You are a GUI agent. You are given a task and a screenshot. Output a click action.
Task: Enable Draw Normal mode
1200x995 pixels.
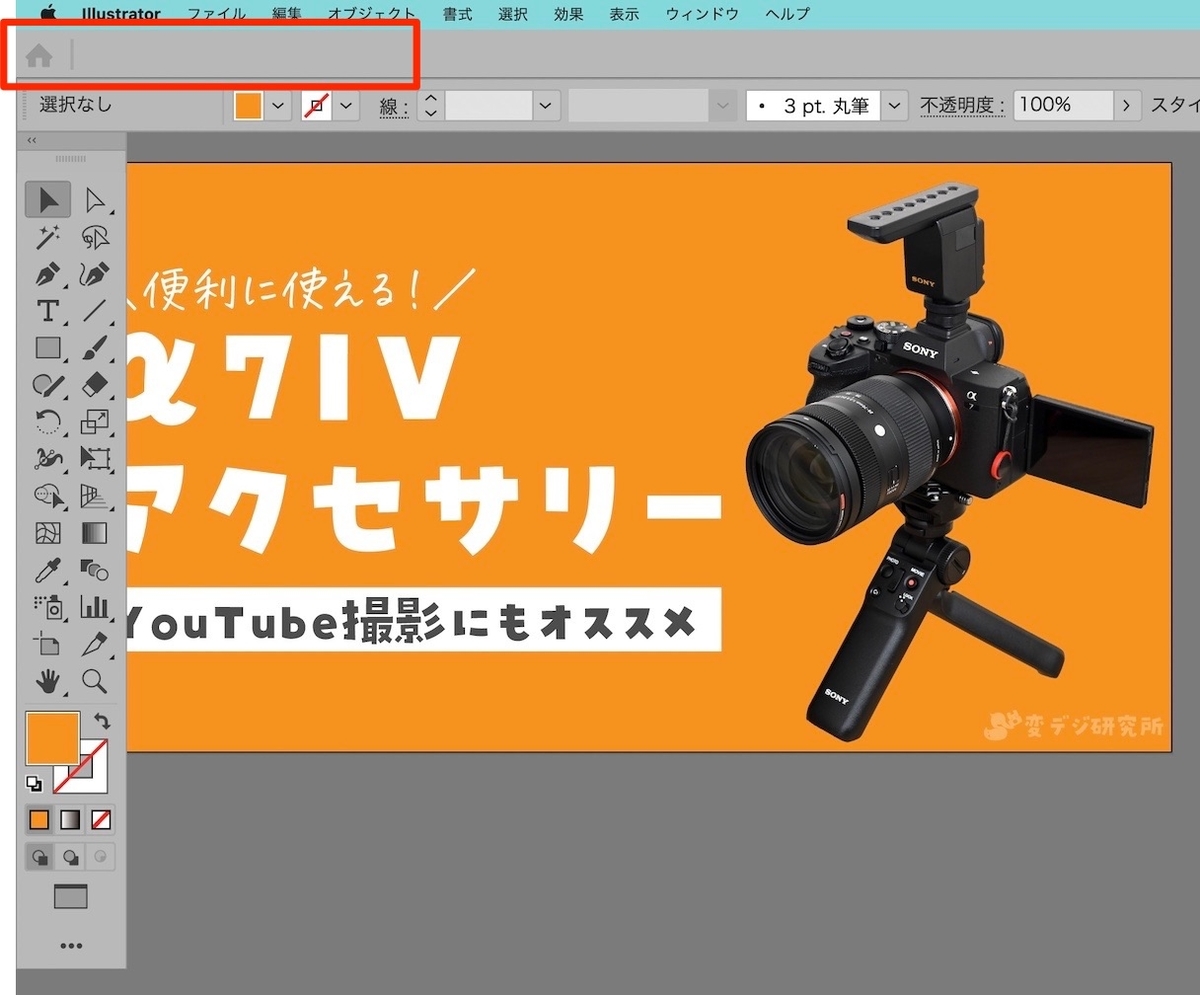(x=39, y=857)
